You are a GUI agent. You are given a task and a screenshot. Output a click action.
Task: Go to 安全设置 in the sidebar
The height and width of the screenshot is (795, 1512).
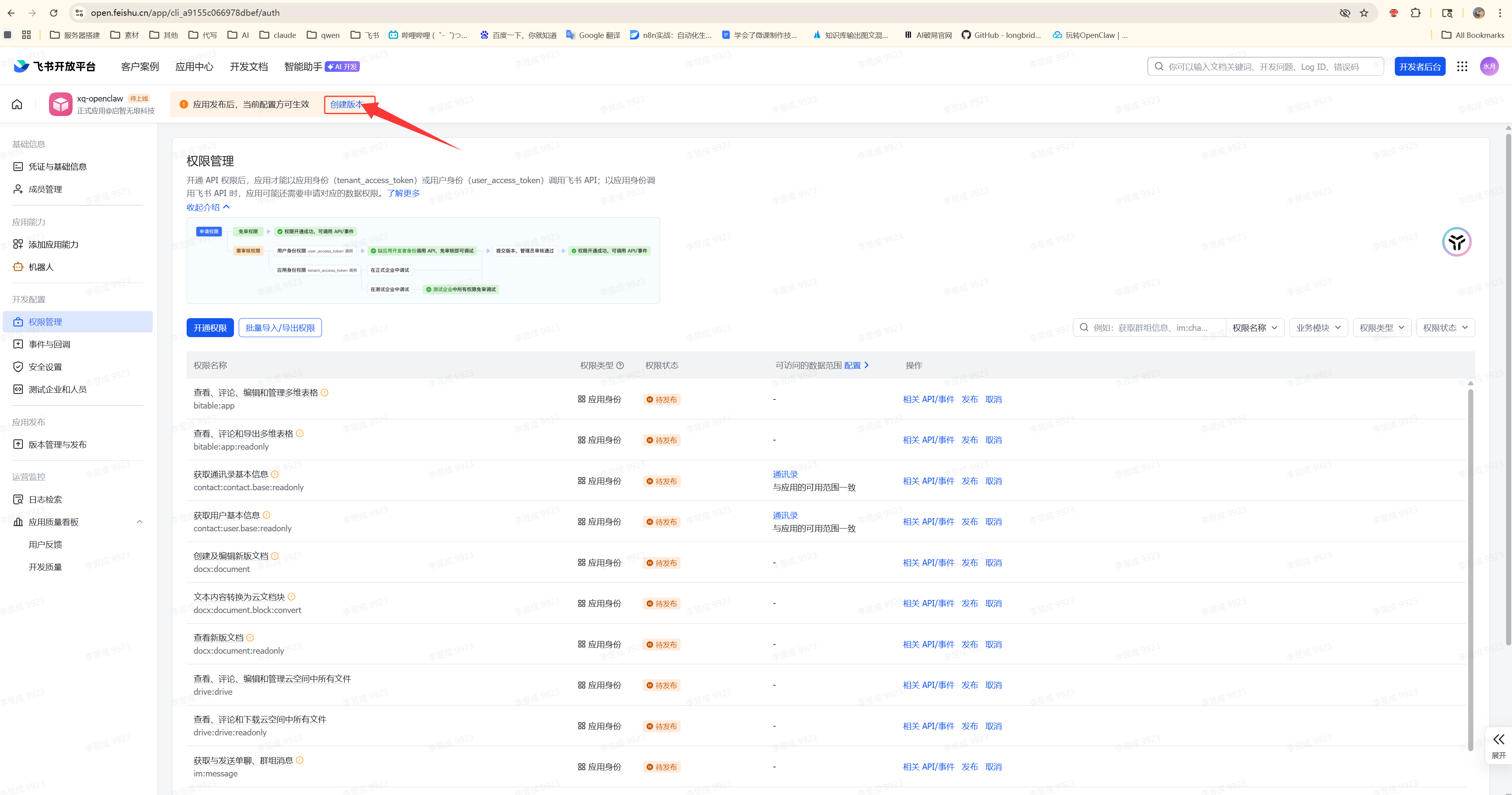pos(77,367)
